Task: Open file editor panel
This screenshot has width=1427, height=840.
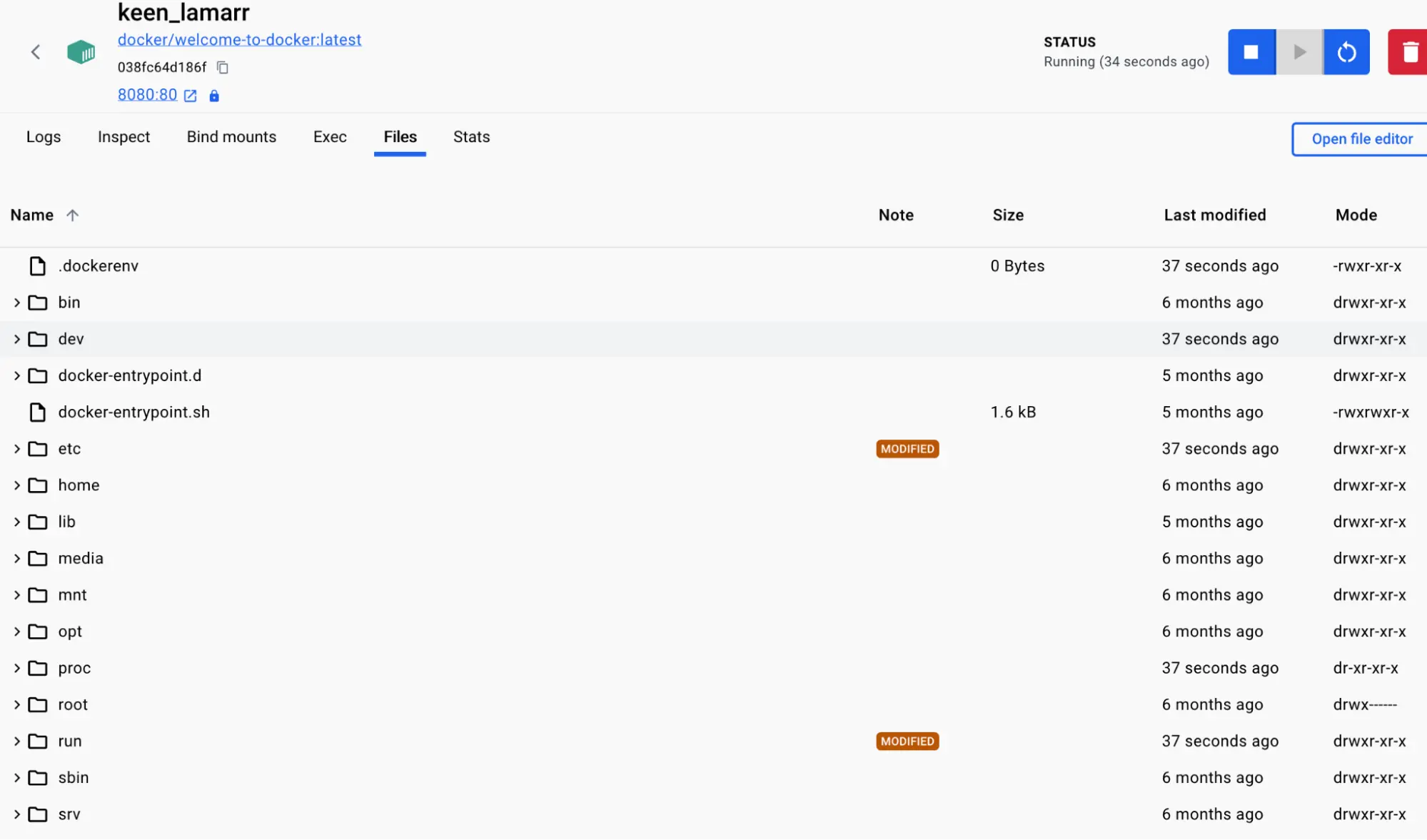Action: pyautogui.click(x=1362, y=138)
